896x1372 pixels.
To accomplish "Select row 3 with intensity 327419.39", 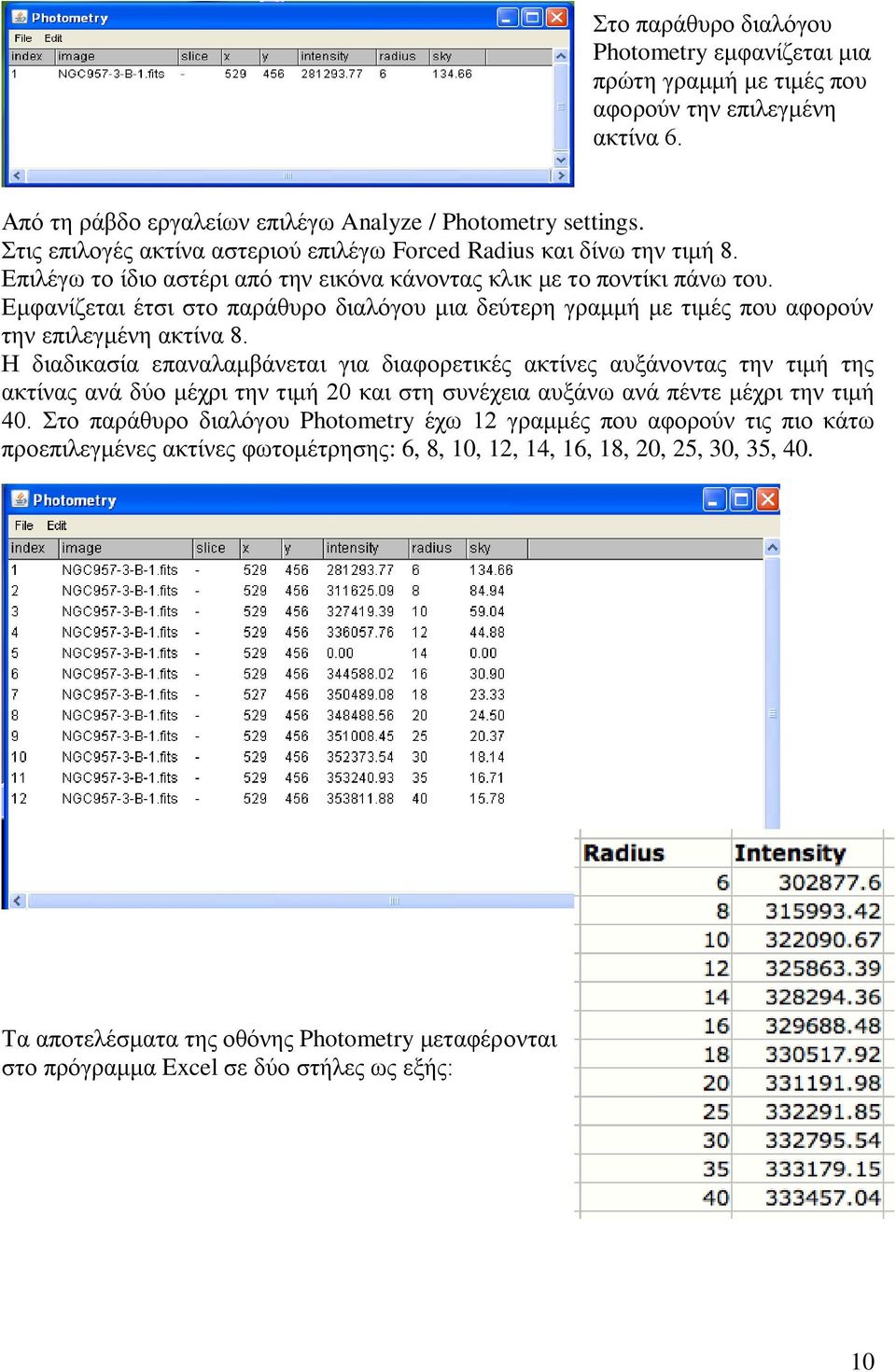I will click(x=385, y=611).
